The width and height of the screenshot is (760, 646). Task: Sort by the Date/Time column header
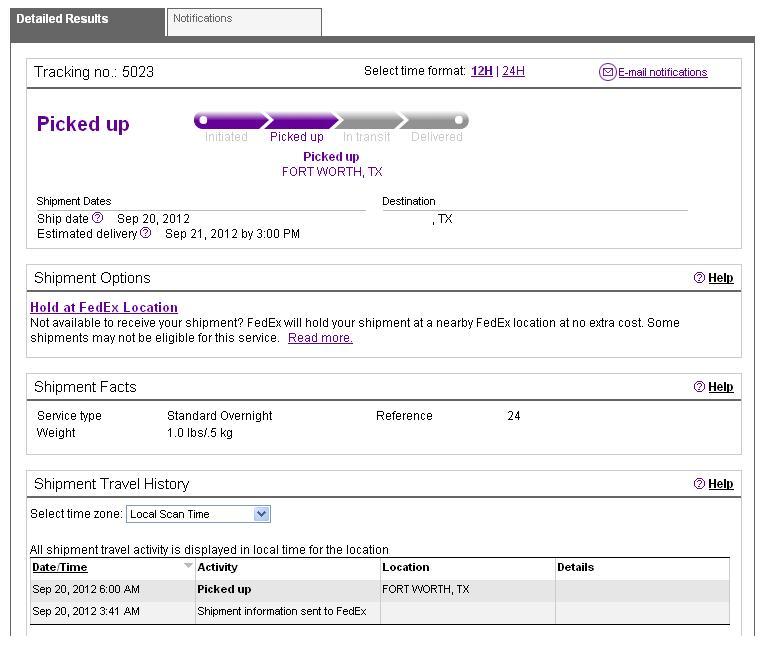[60, 567]
